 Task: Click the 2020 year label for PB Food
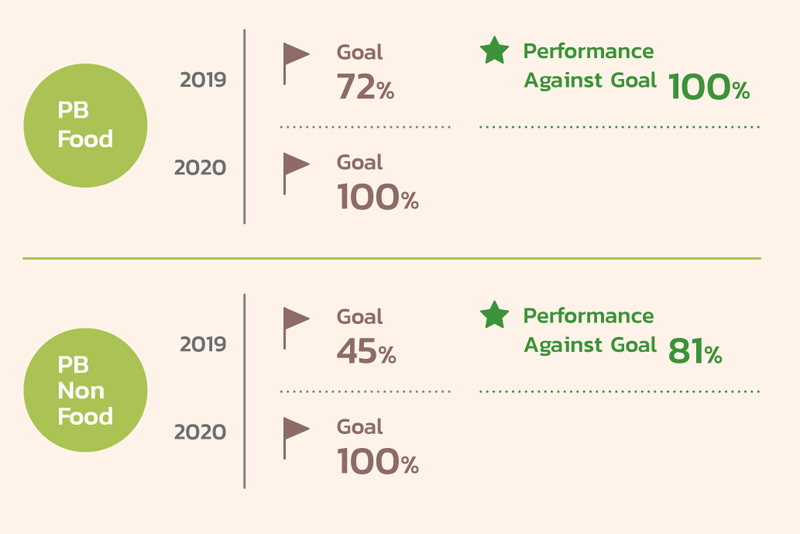[200, 167]
